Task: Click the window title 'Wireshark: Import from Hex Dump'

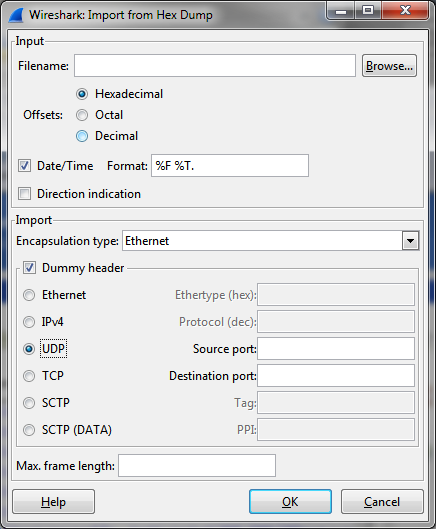Action: coord(121,15)
